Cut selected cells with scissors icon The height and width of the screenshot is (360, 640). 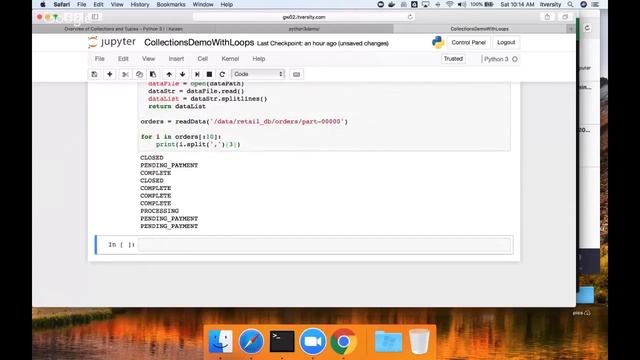[x=125, y=74]
